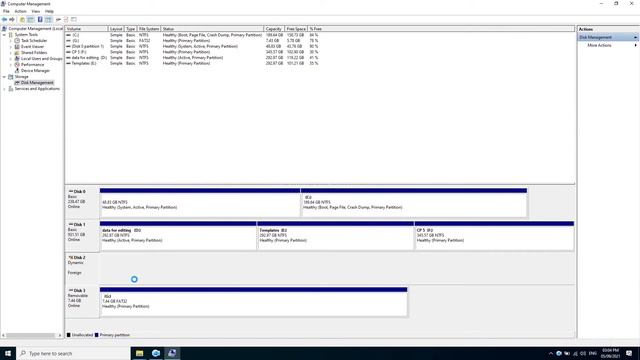Sort by the Volume column header
Image resolution: width=640 pixels, height=360 pixels.
click(86, 29)
